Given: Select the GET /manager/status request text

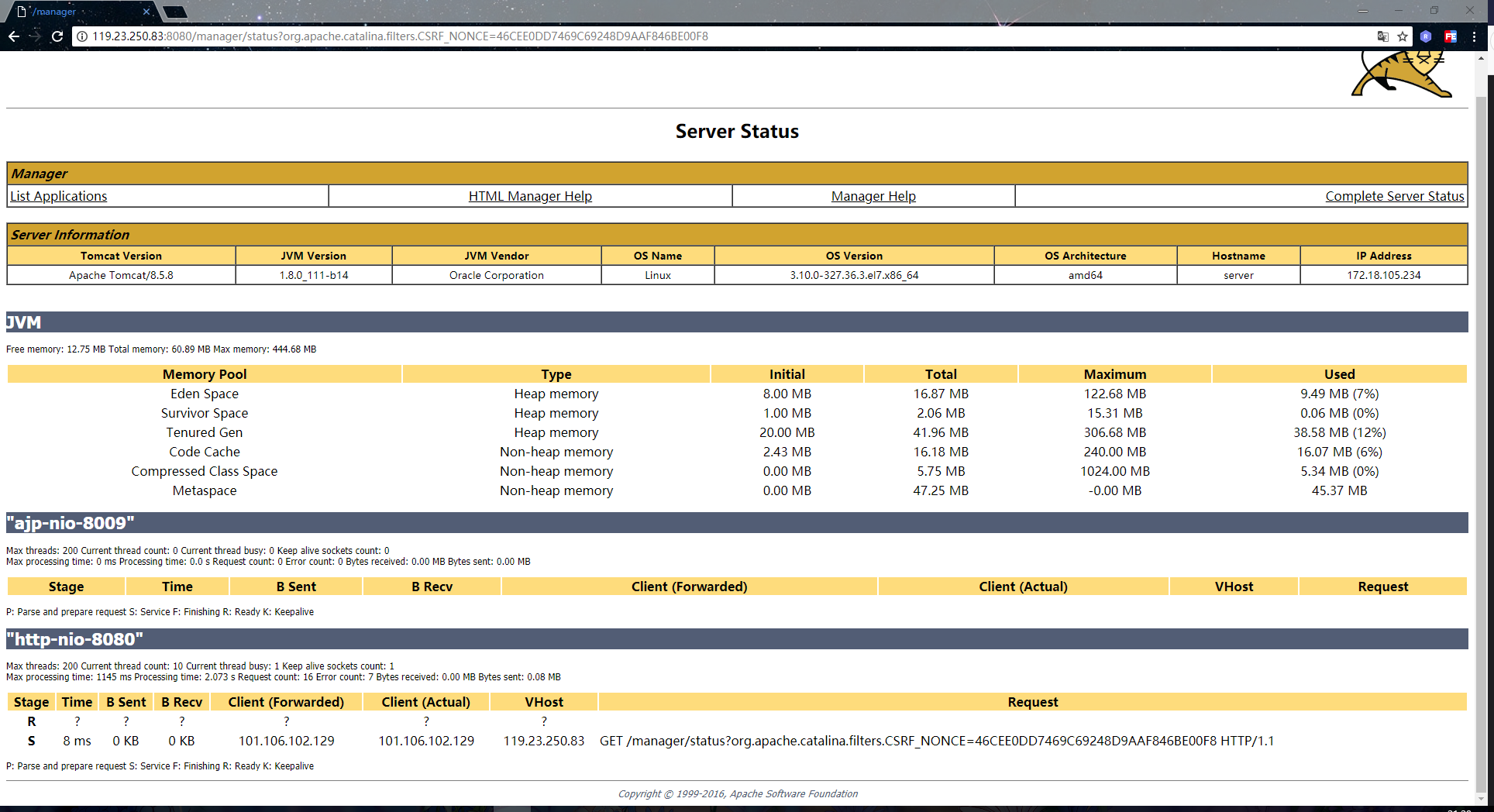Looking at the screenshot, I should coord(937,741).
